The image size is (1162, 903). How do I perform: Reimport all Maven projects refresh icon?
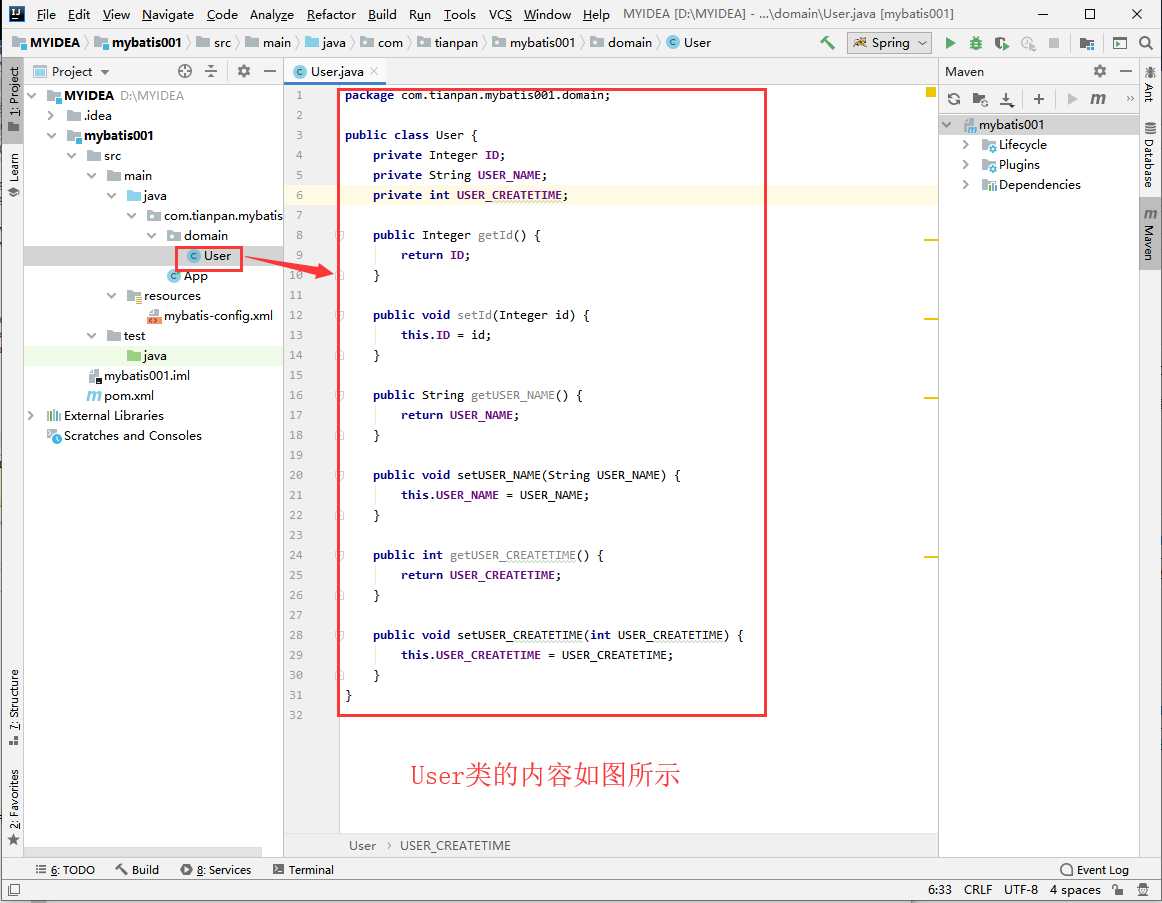tap(954, 99)
